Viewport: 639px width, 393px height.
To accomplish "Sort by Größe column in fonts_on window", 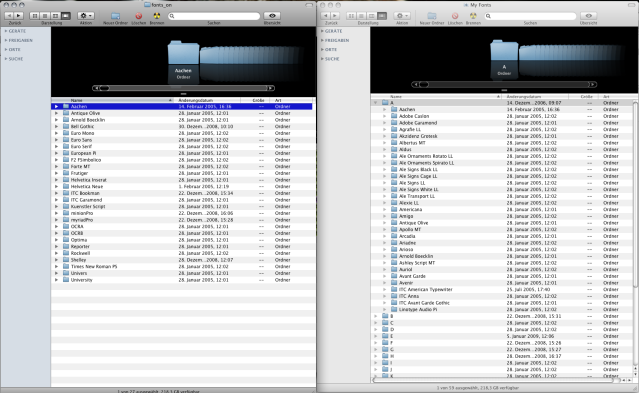I will (x=256, y=100).
